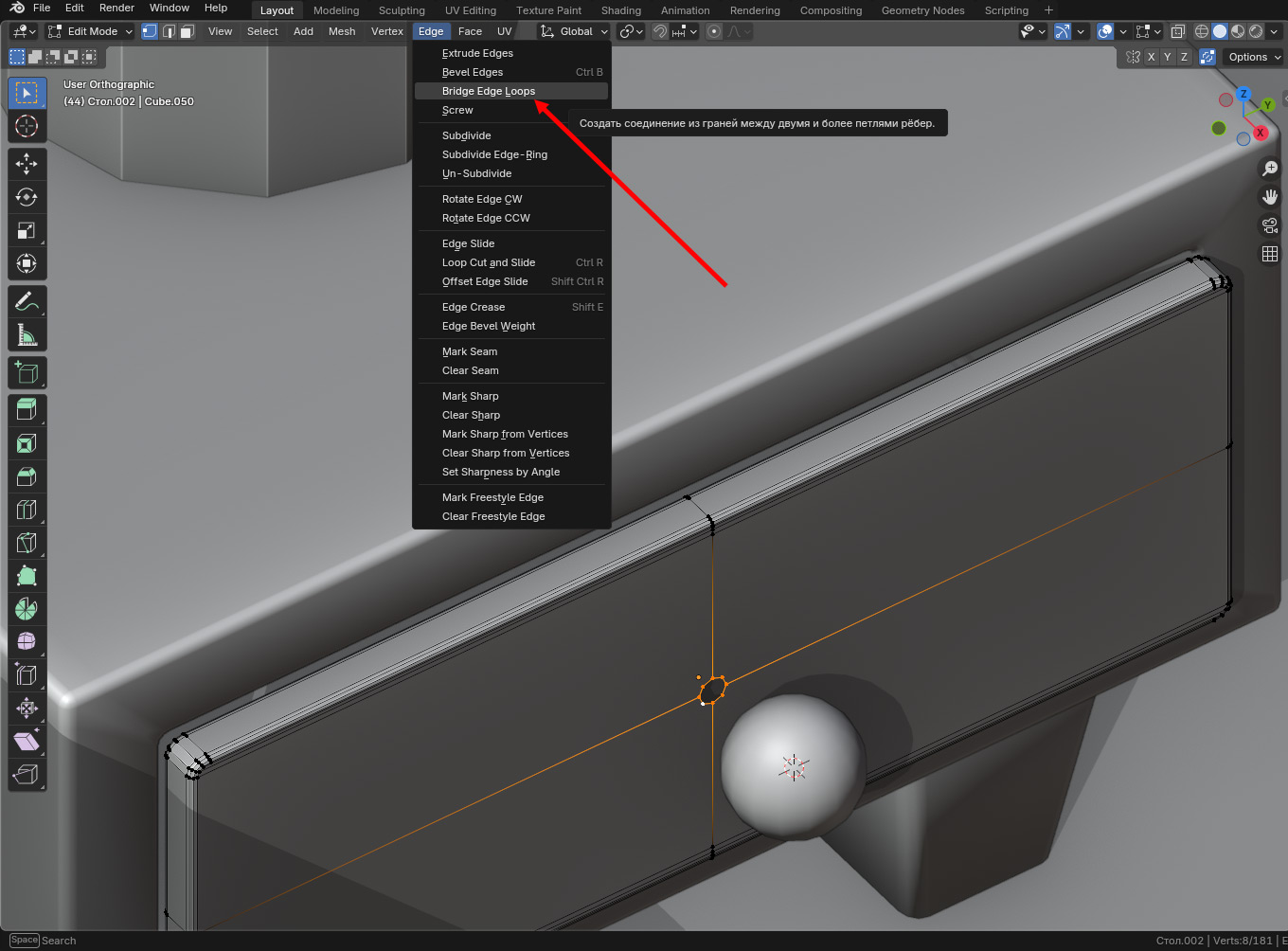Enable X axis mirror

[x=1151, y=57]
